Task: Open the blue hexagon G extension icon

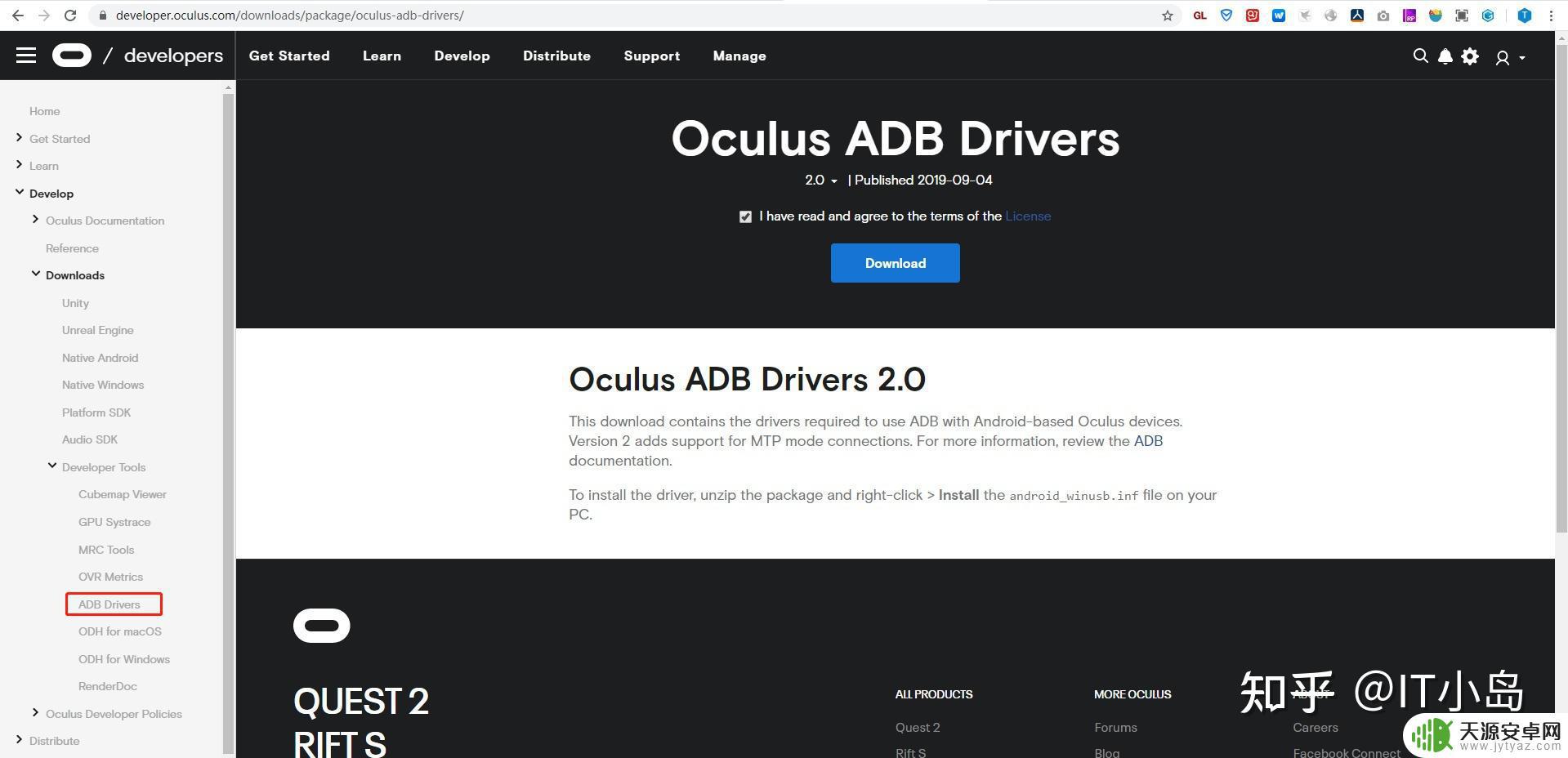Action: pos(1488,16)
